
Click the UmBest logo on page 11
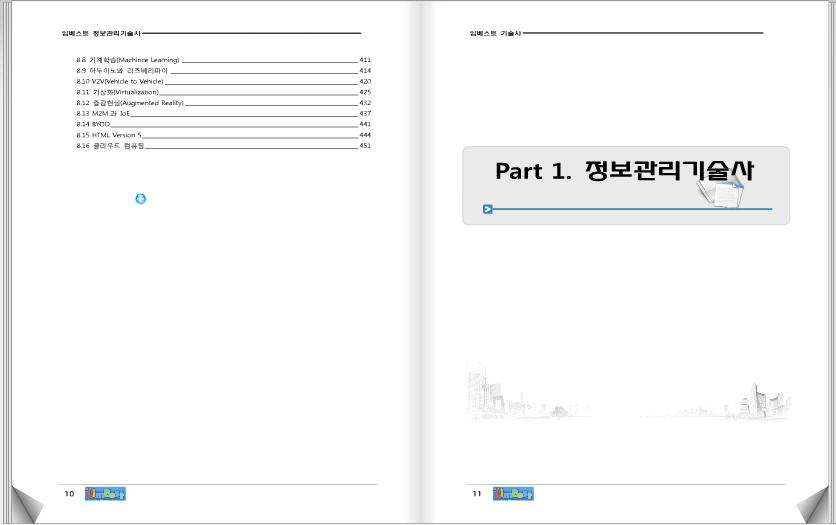[x=513, y=494]
